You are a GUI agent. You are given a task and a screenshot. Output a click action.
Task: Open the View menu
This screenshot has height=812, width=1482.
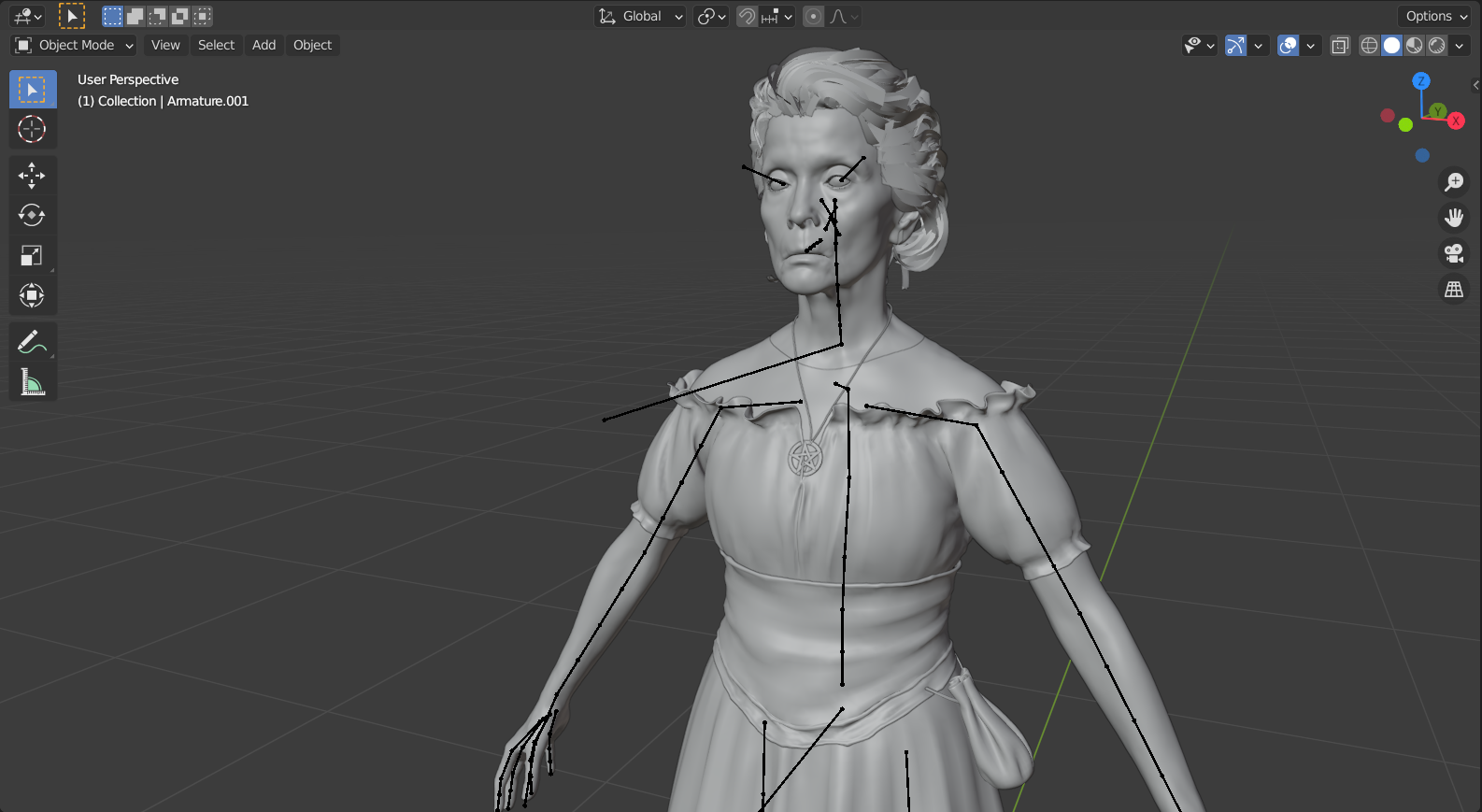point(165,45)
